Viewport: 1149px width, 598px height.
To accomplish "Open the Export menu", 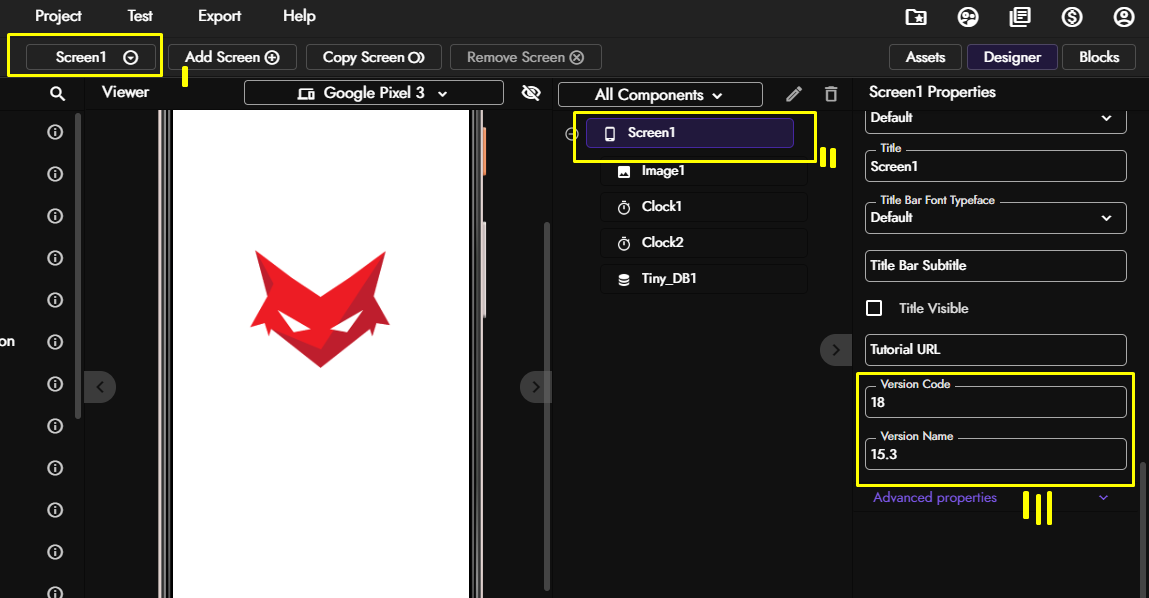I will tap(219, 16).
